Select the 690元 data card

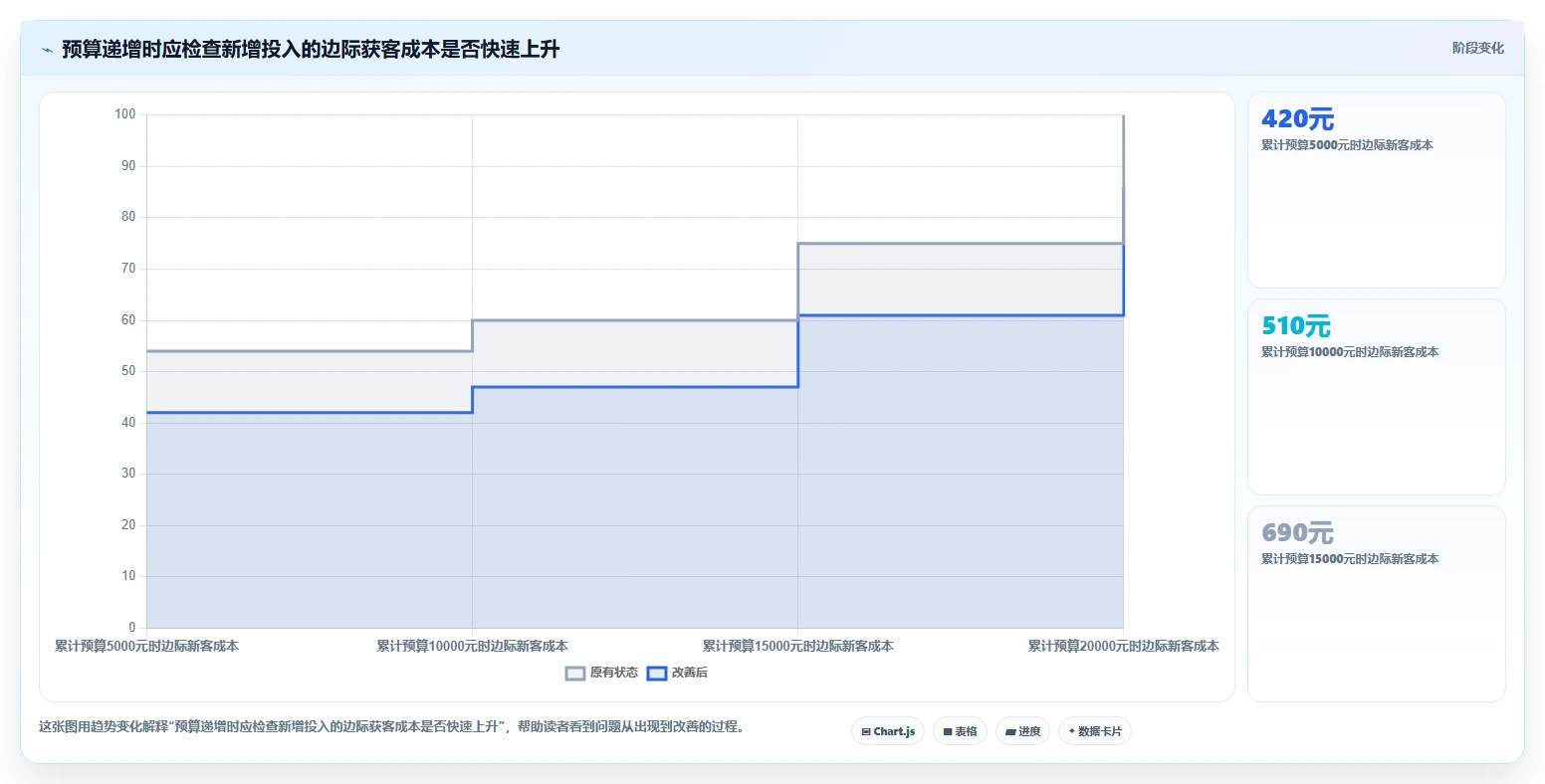point(1376,604)
